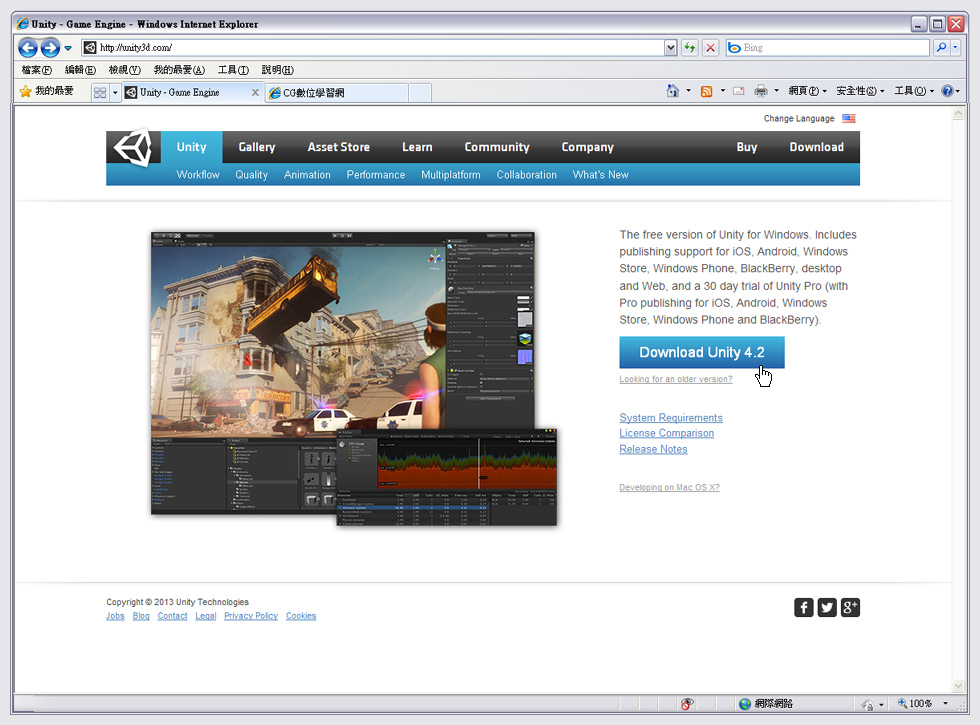The image size is (980, 725).
Task: Open the Quality sub-navigation link
Action: pyautogui.click(x=251, y=175)
